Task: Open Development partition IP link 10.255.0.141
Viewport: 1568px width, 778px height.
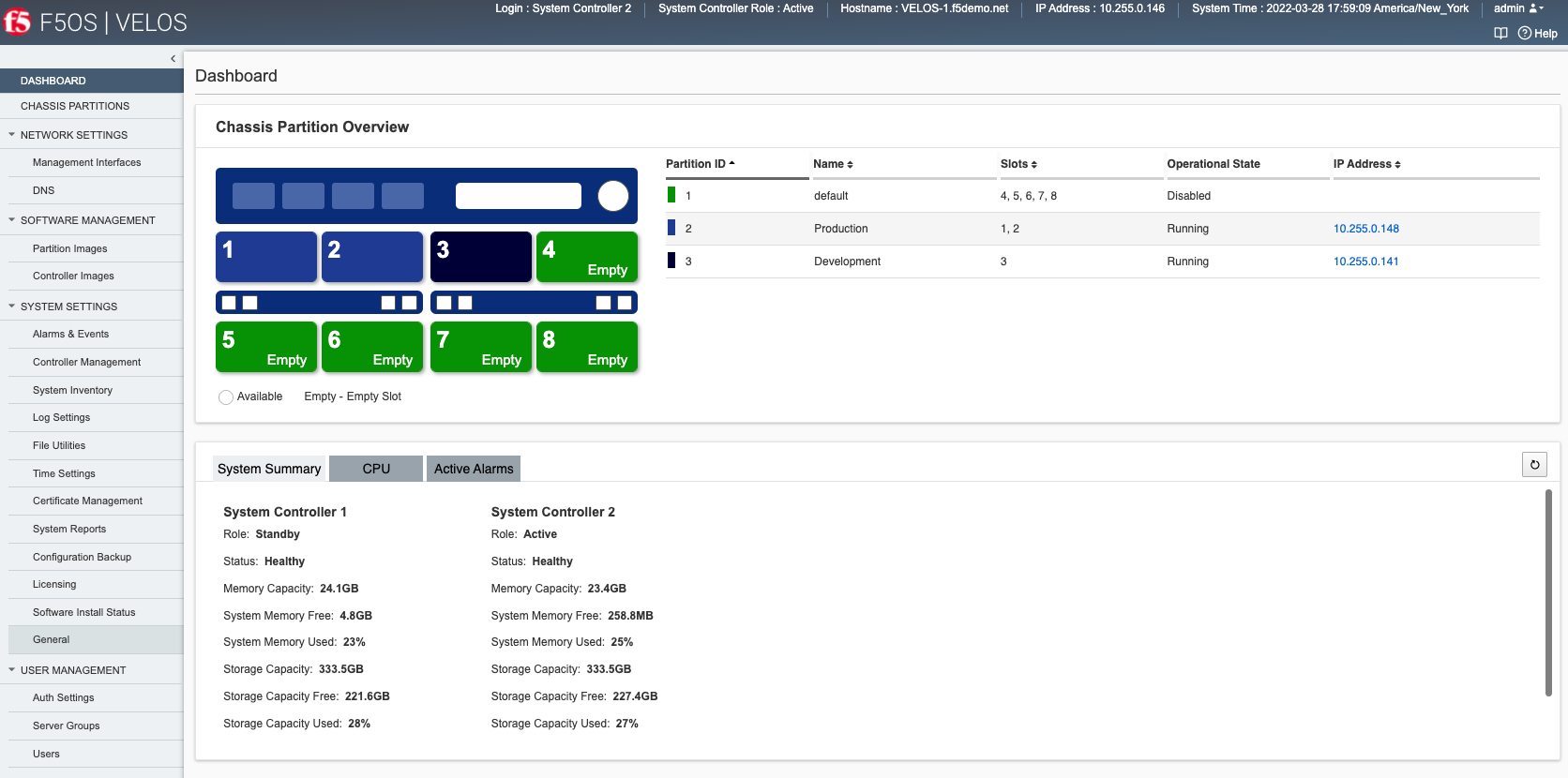Action: pos(1365,262)
